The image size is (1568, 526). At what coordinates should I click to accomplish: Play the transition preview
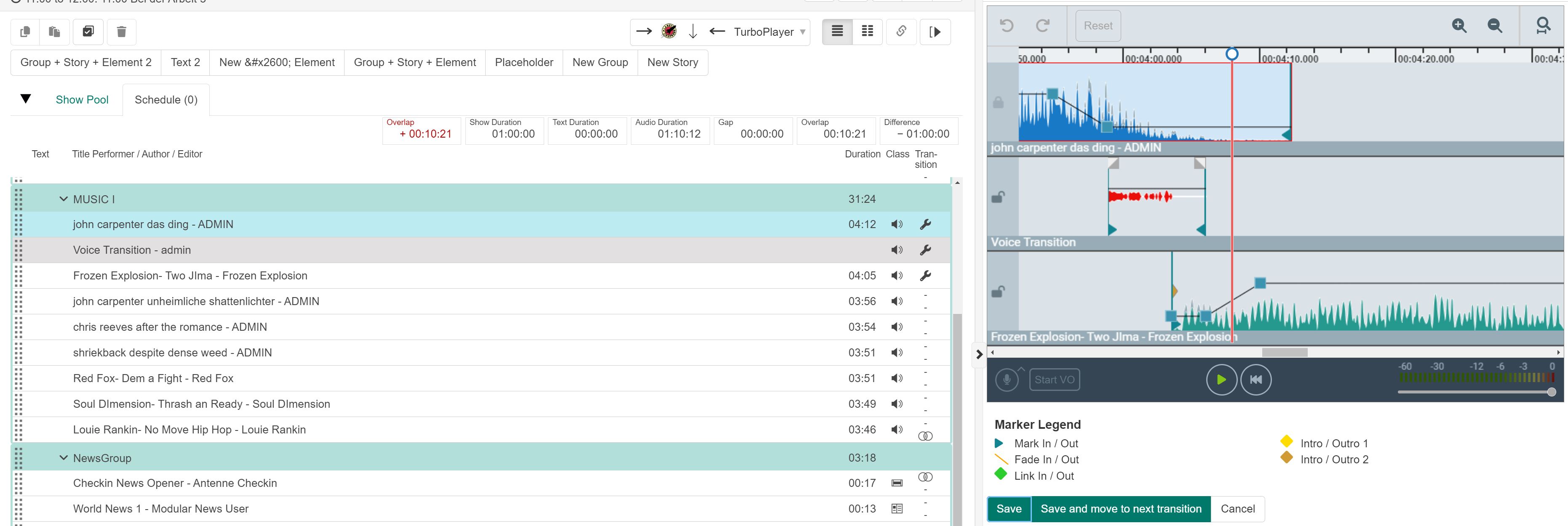pos(1221,380)
